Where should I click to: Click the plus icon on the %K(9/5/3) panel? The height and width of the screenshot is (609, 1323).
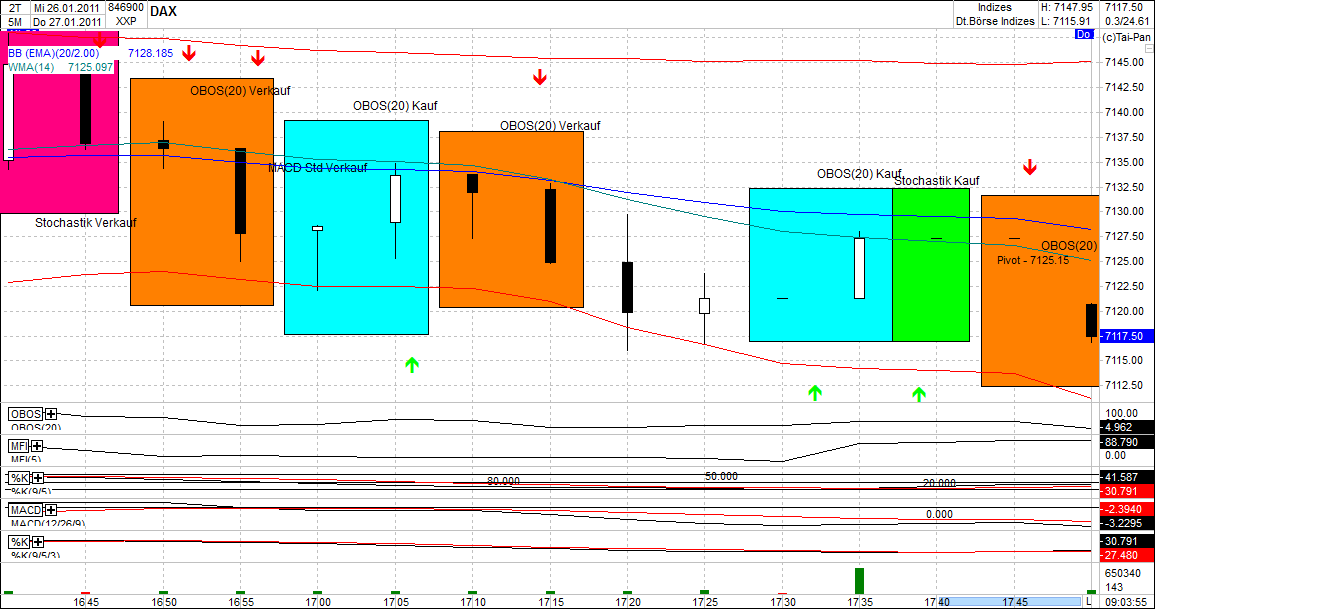tap(37, 542)
